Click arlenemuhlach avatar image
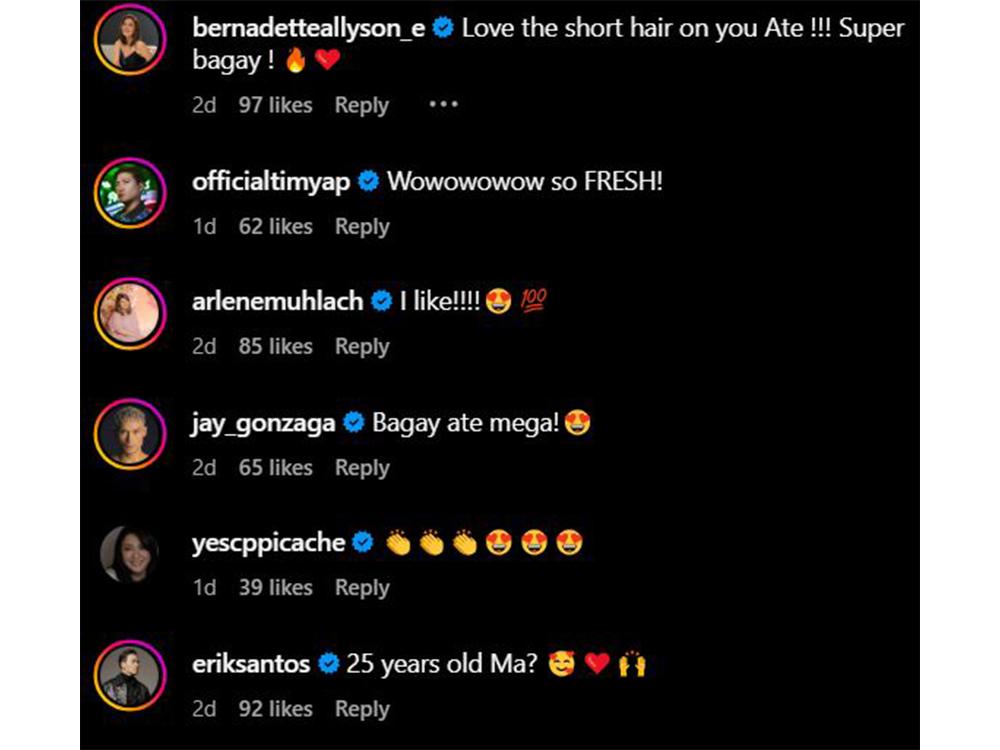The width and height of the screenshot is (1000, 750). (x=130, y=311)
